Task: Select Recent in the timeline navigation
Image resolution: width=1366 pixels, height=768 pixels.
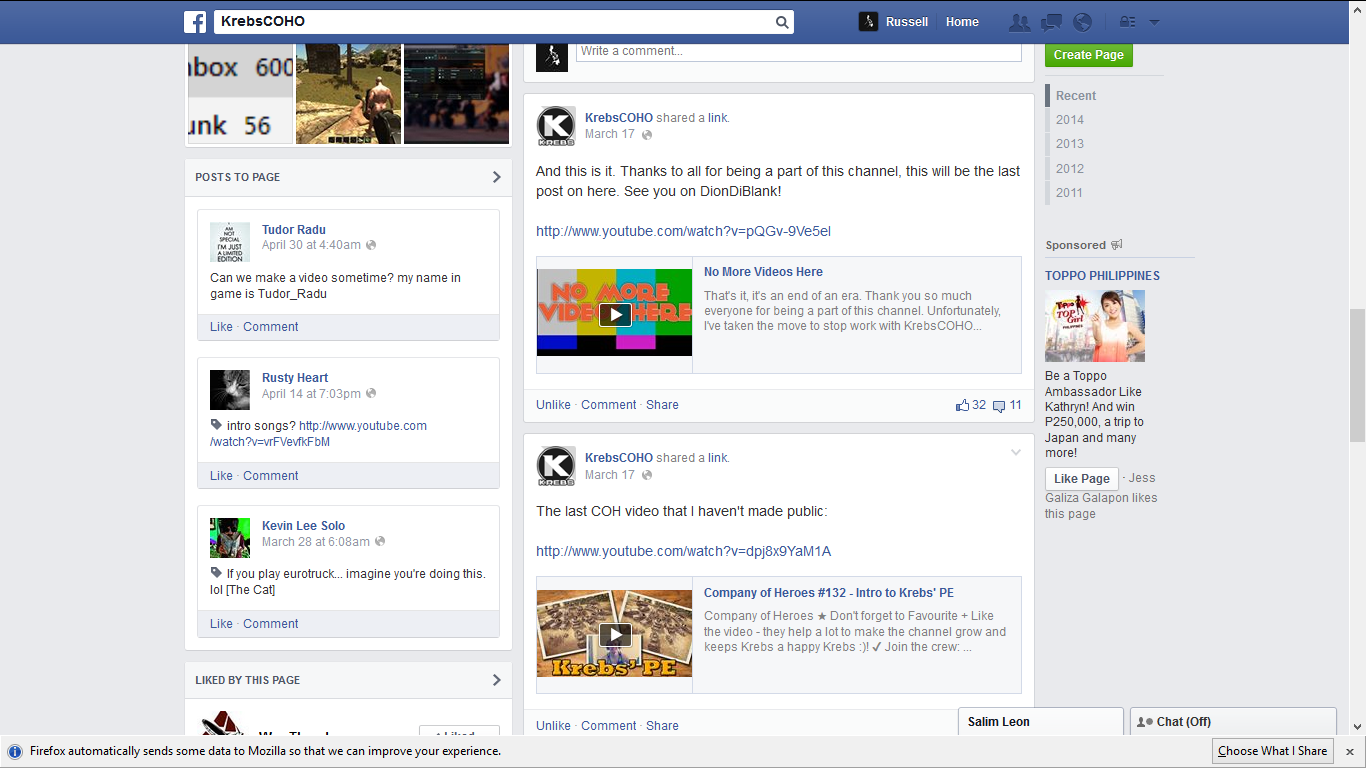Action: pyautogui.click(x=1076, y=96)
